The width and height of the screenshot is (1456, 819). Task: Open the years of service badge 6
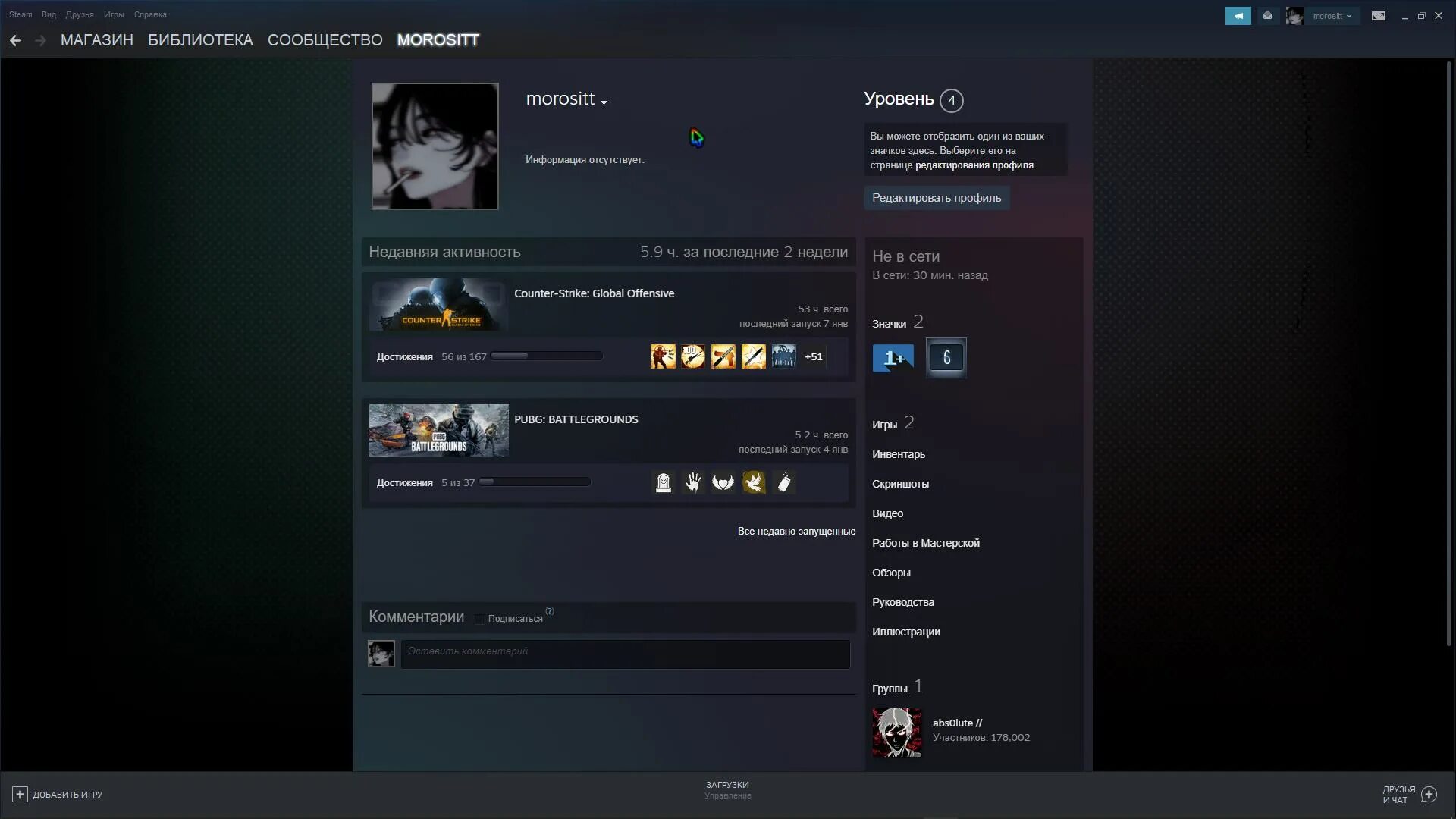point(946,358)
